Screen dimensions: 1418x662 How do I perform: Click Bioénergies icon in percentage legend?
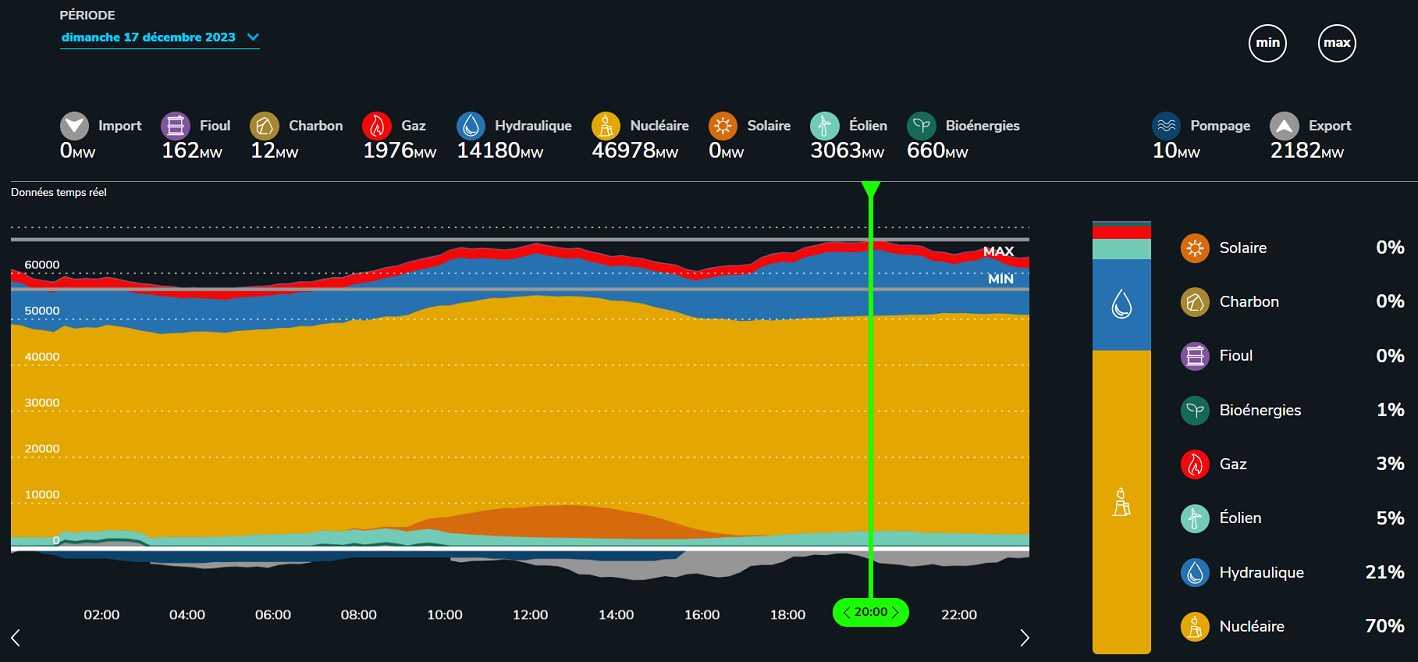1195,410
